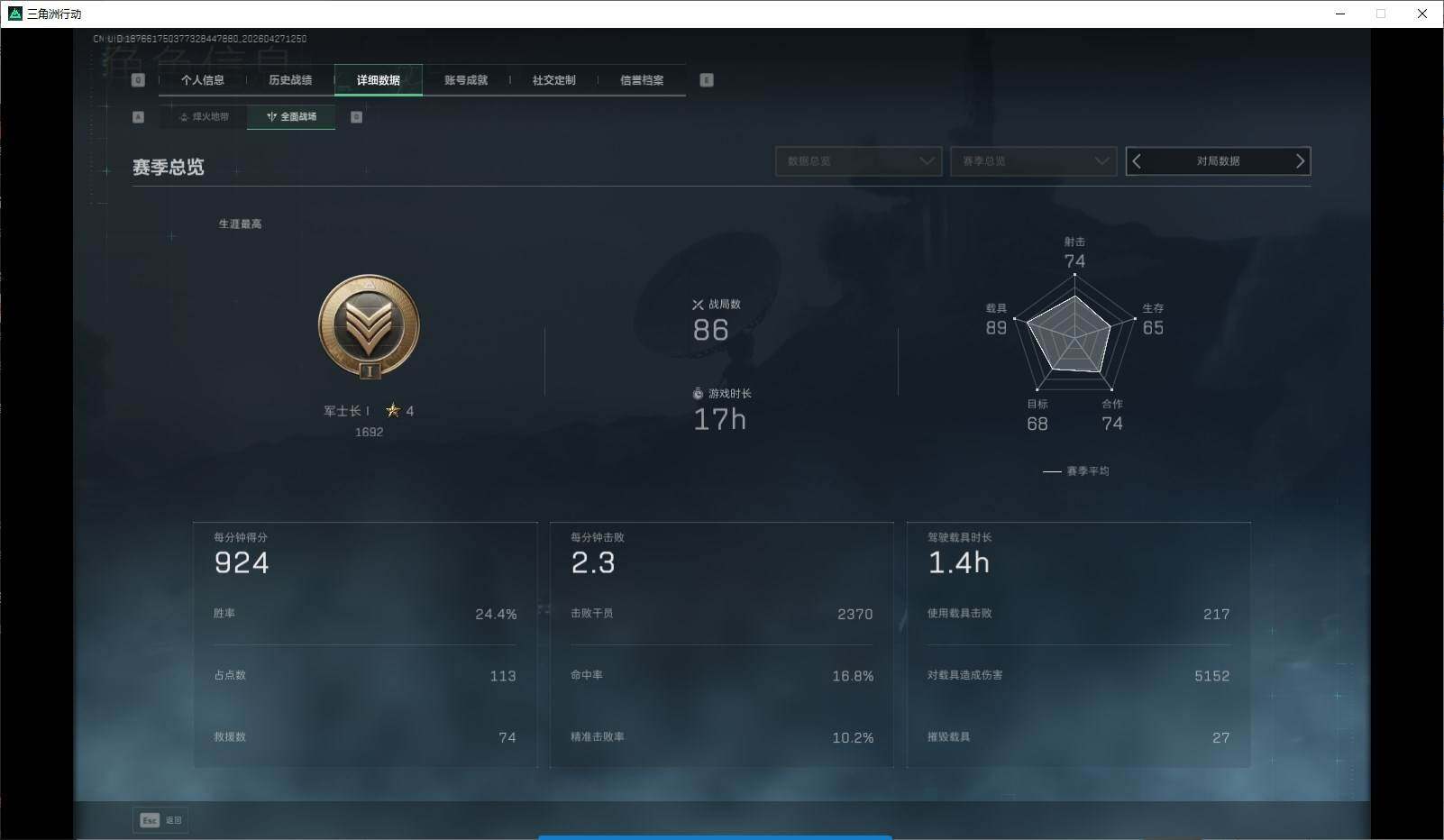Click the A key previous-mode icon

[x=138, y=117]
